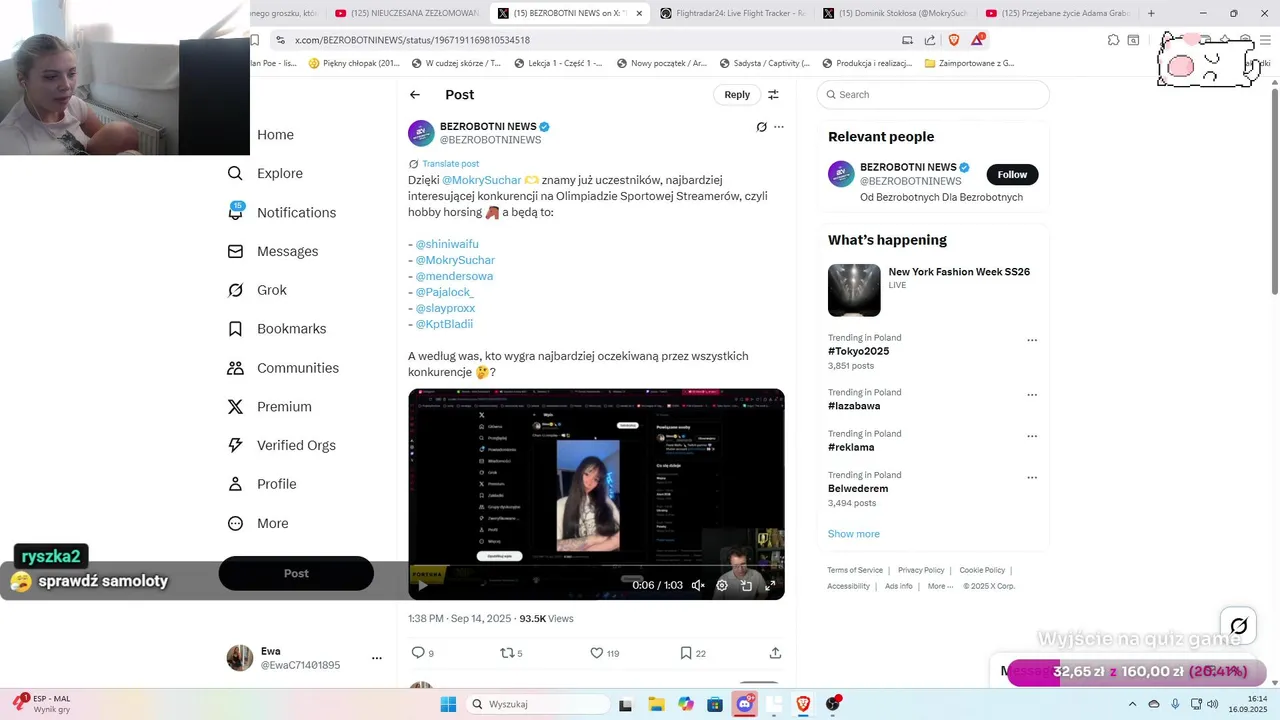Open Verified Orgs in the sidebar

pyautogui.click(x=281, y=445)
